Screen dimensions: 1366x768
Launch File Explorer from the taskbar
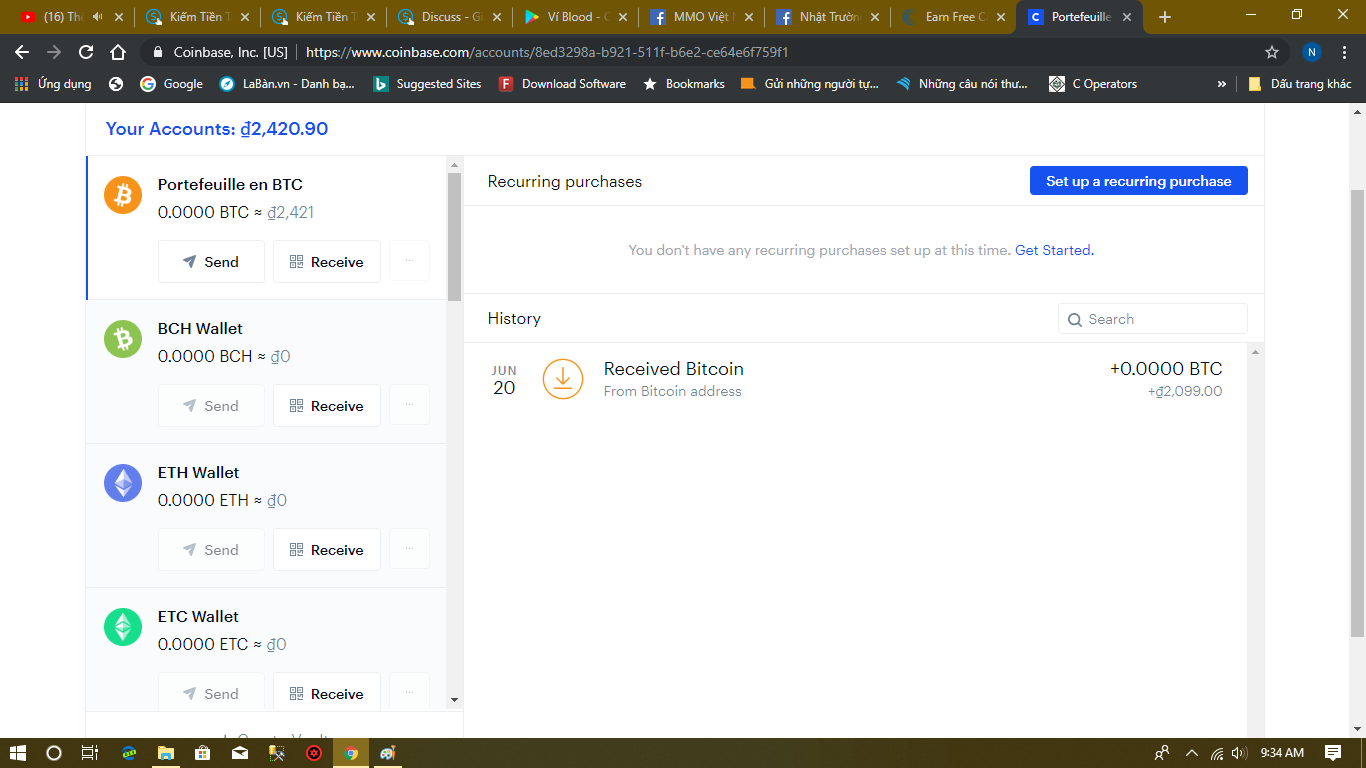coord(165,753)
